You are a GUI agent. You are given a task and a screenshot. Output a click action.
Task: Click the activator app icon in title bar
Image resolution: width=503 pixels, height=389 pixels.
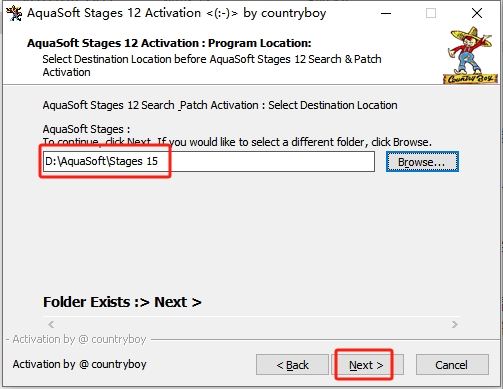14,13
